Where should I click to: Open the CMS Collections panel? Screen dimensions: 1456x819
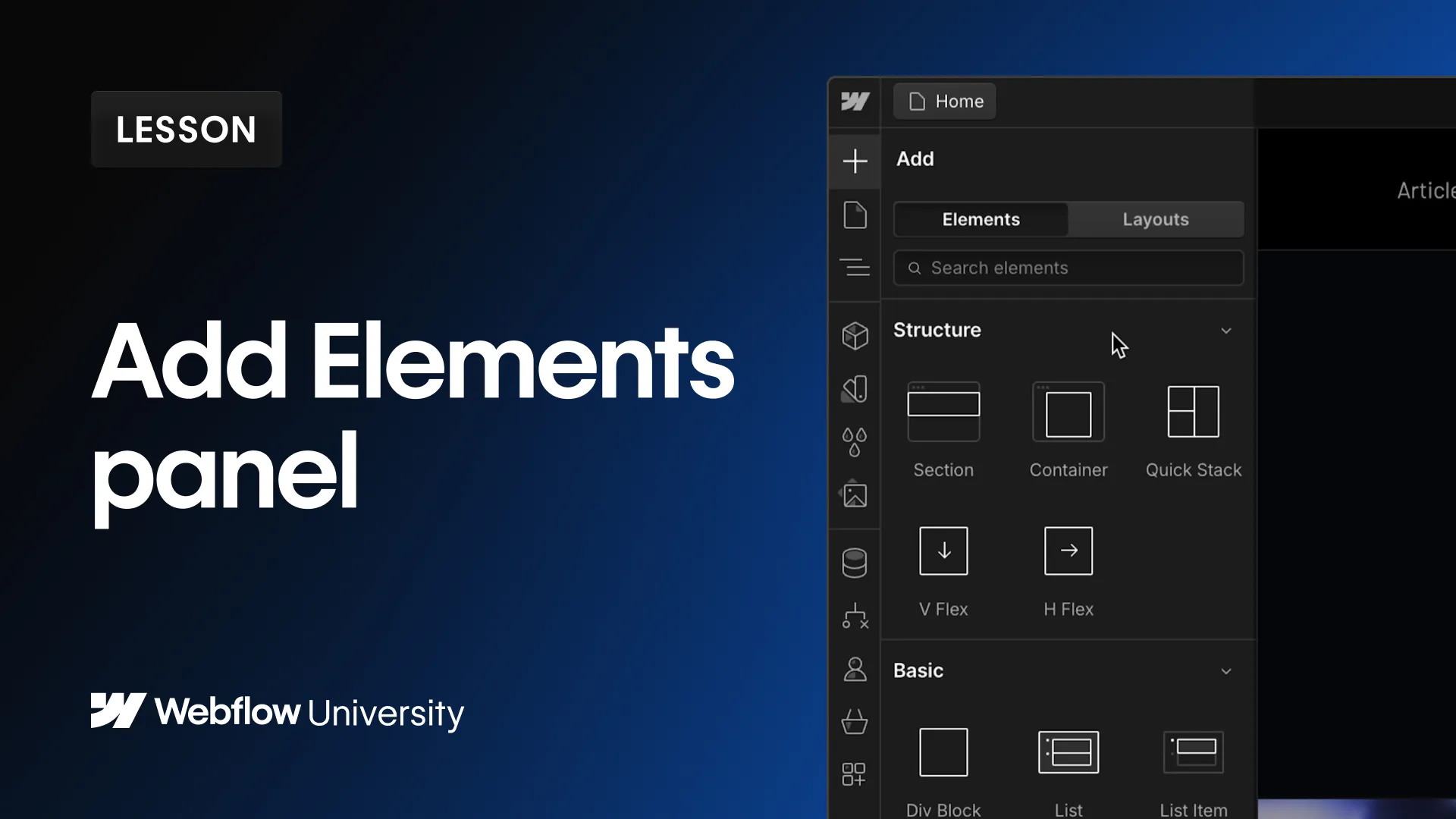click(x=855, y=561)
